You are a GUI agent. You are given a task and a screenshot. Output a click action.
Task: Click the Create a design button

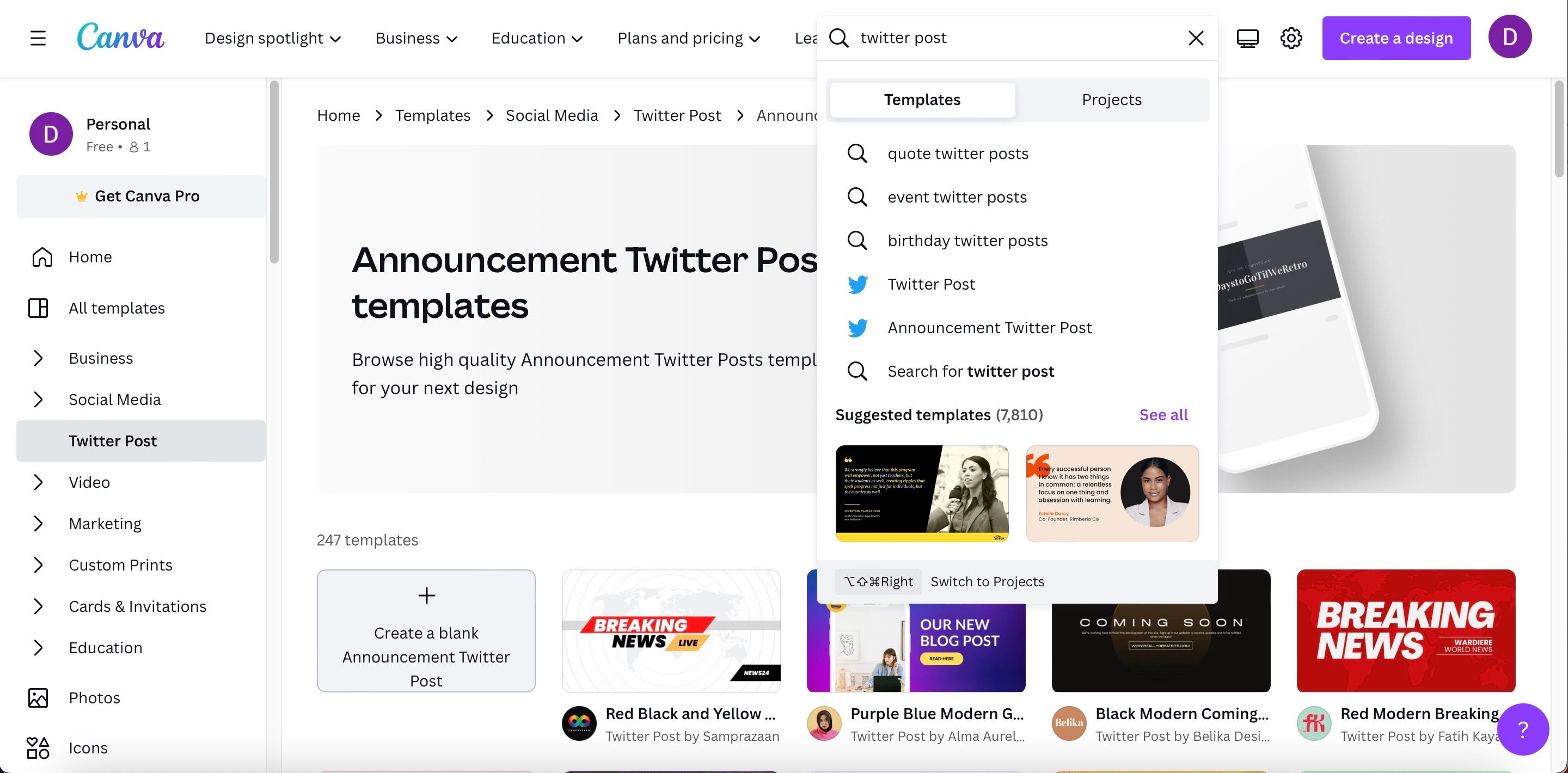point(1396,38)
